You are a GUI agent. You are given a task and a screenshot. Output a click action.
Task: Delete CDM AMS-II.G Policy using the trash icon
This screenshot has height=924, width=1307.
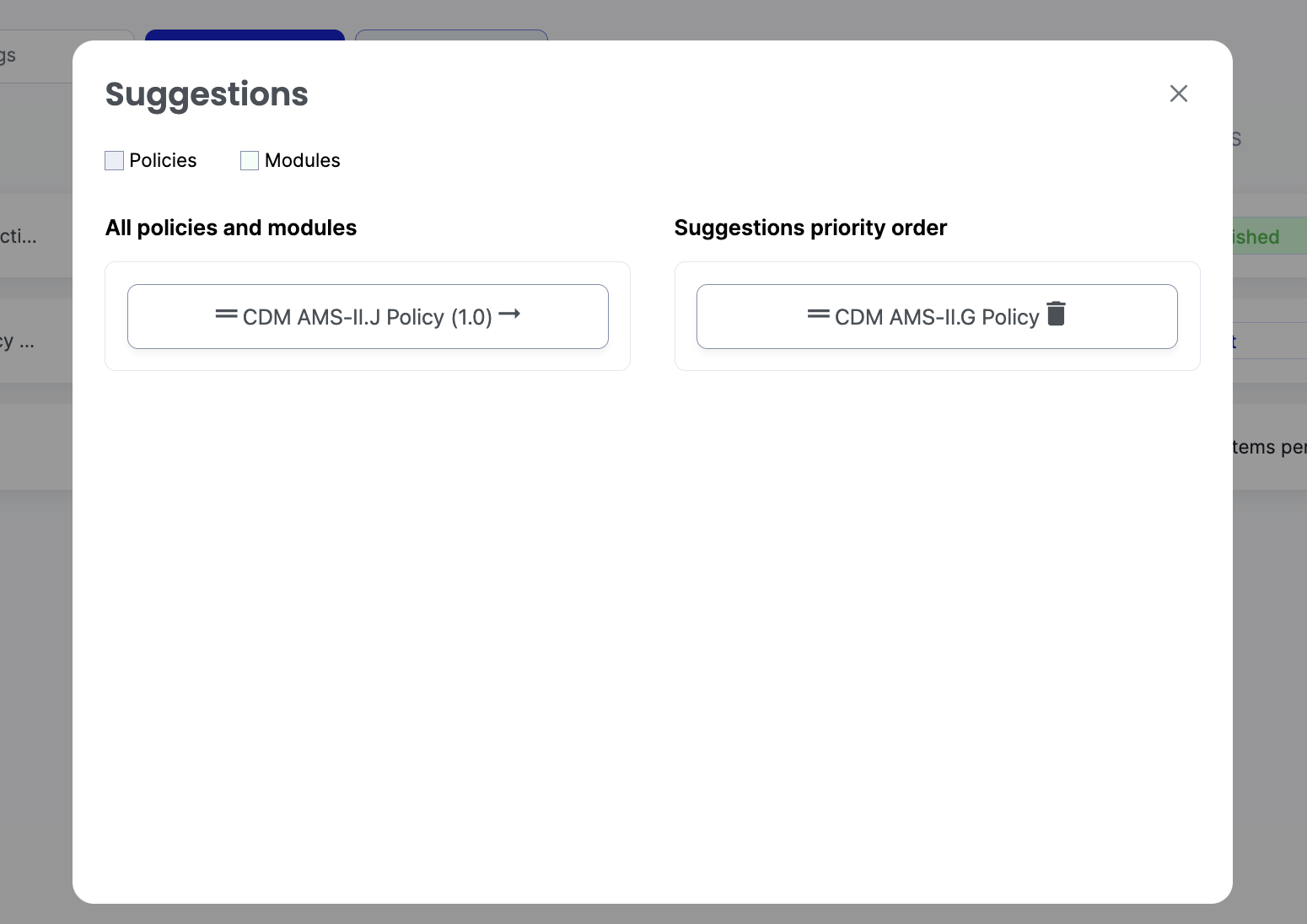(1056, 314)
